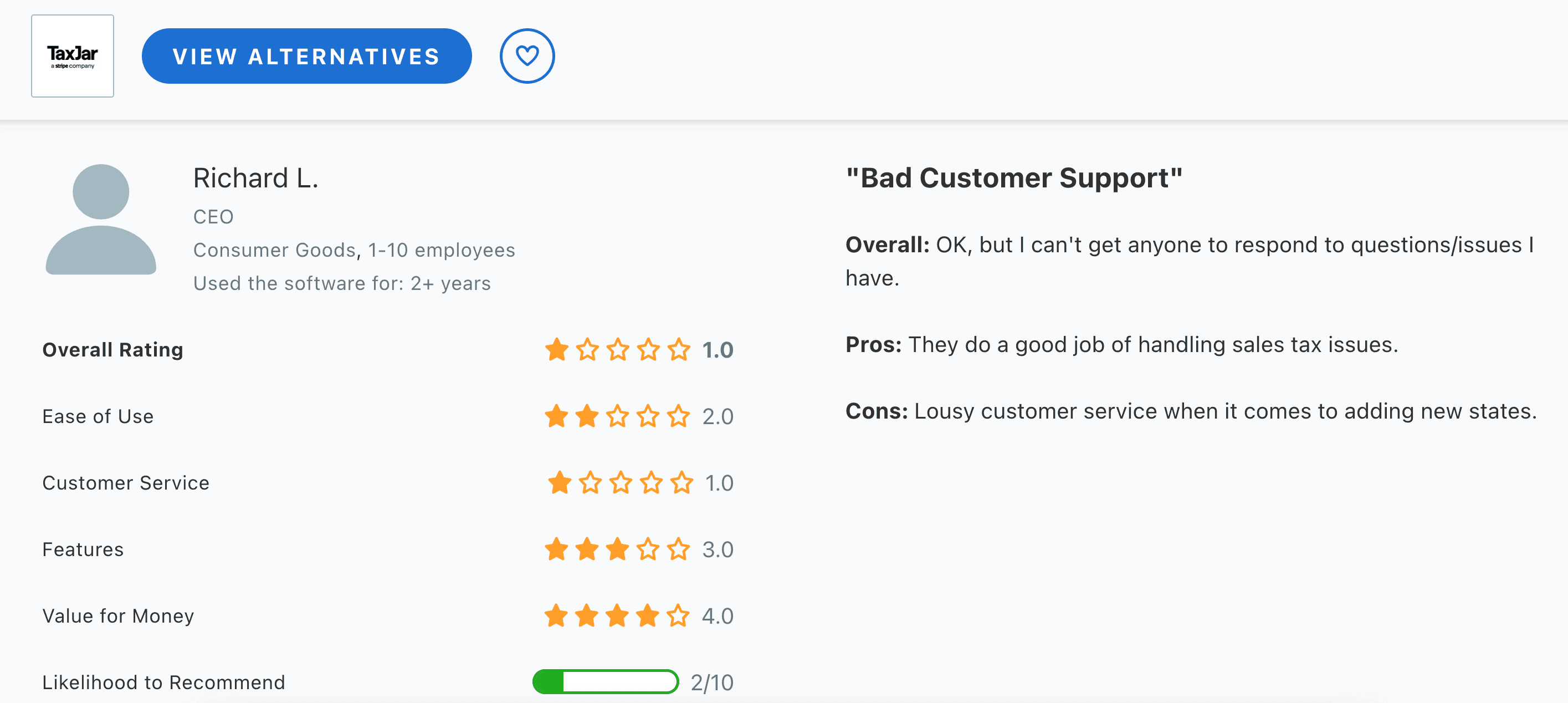Image resolution: width=1568 pixels, height=703 pixels.
Task: Click the third star in the Features rating
Action: 618,549
